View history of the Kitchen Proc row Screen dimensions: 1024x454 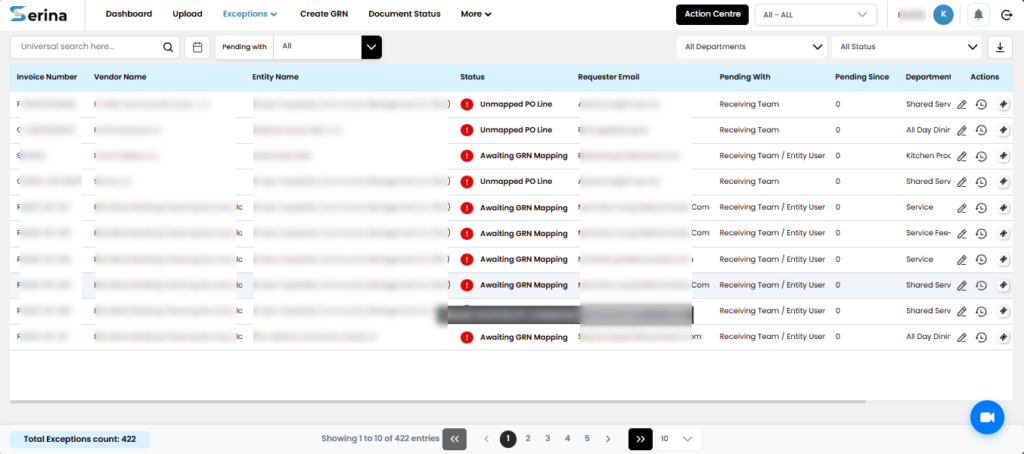pyautogui.click(x=981, y=156)
